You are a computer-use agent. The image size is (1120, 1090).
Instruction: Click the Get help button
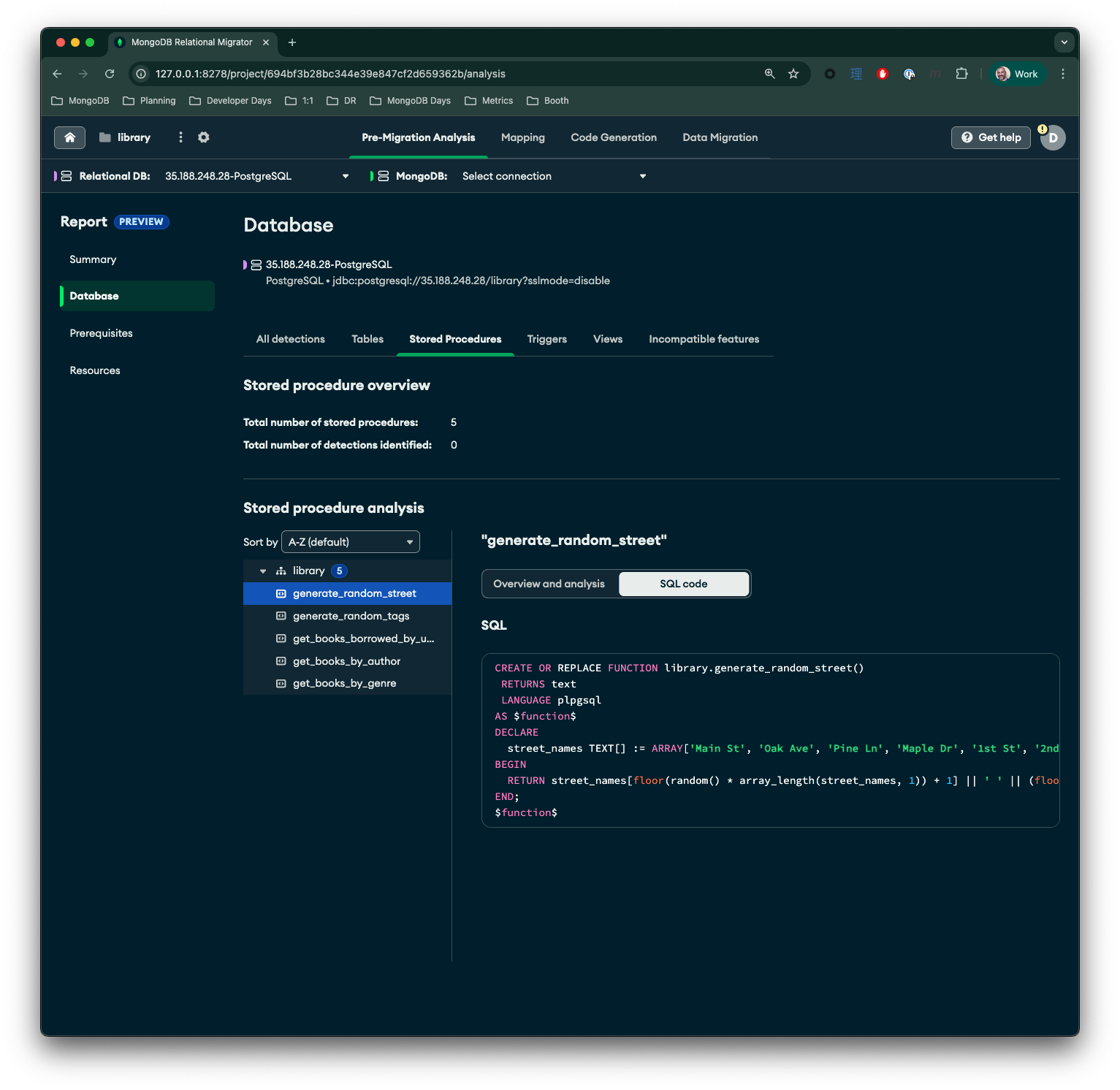991,137
